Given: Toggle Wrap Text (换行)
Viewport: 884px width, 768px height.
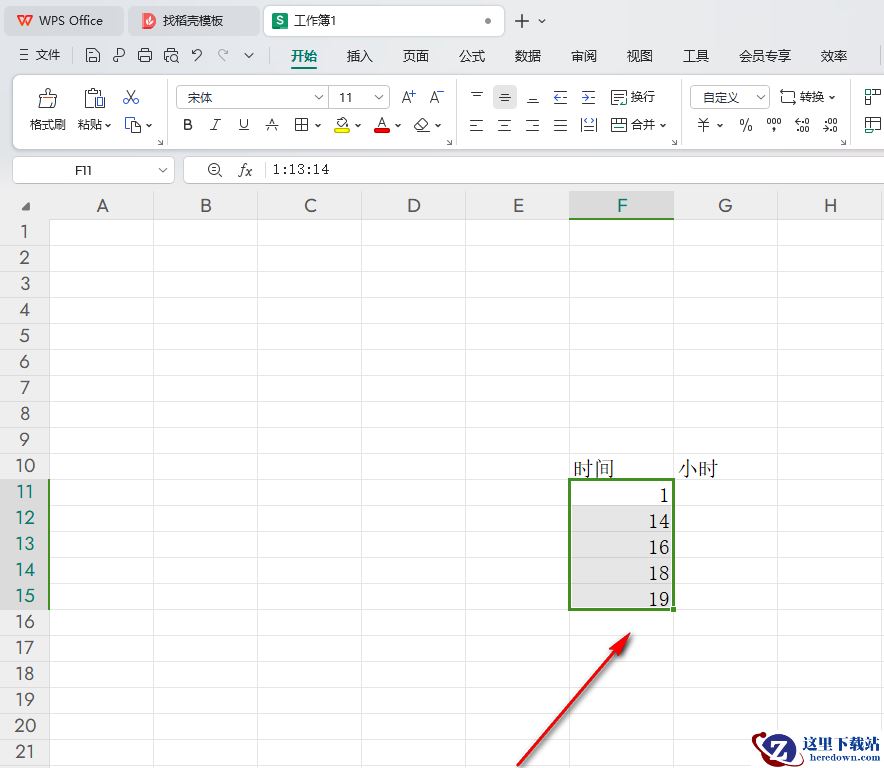Looking at the screenshot, I should tap(633, 97).
